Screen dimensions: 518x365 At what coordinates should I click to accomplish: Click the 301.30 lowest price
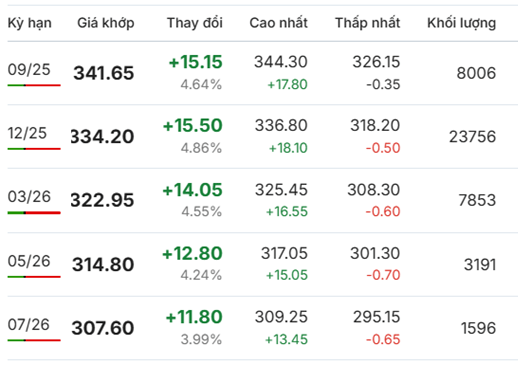pos(375,253)
